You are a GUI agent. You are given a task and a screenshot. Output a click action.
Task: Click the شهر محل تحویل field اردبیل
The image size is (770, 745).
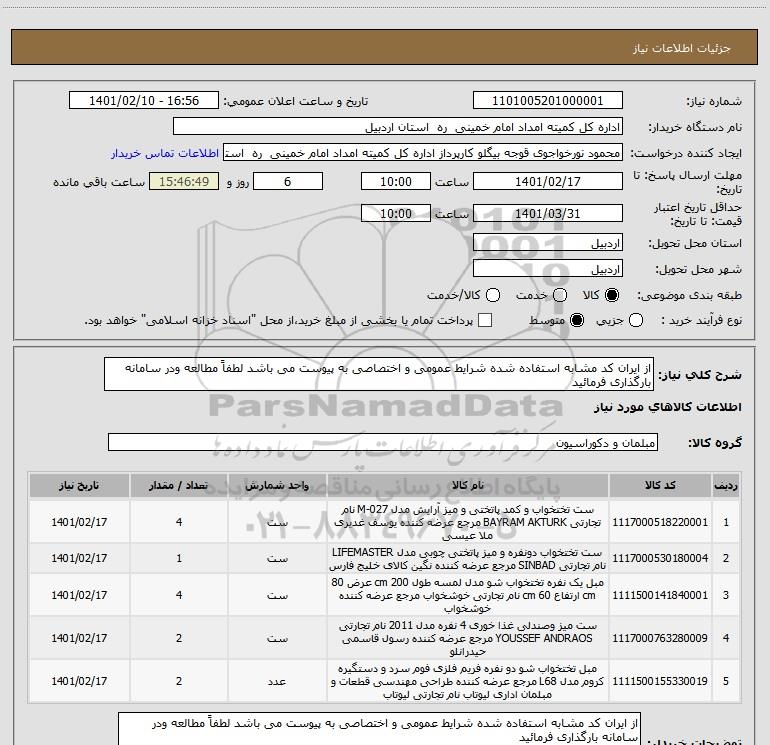point(548,269)
